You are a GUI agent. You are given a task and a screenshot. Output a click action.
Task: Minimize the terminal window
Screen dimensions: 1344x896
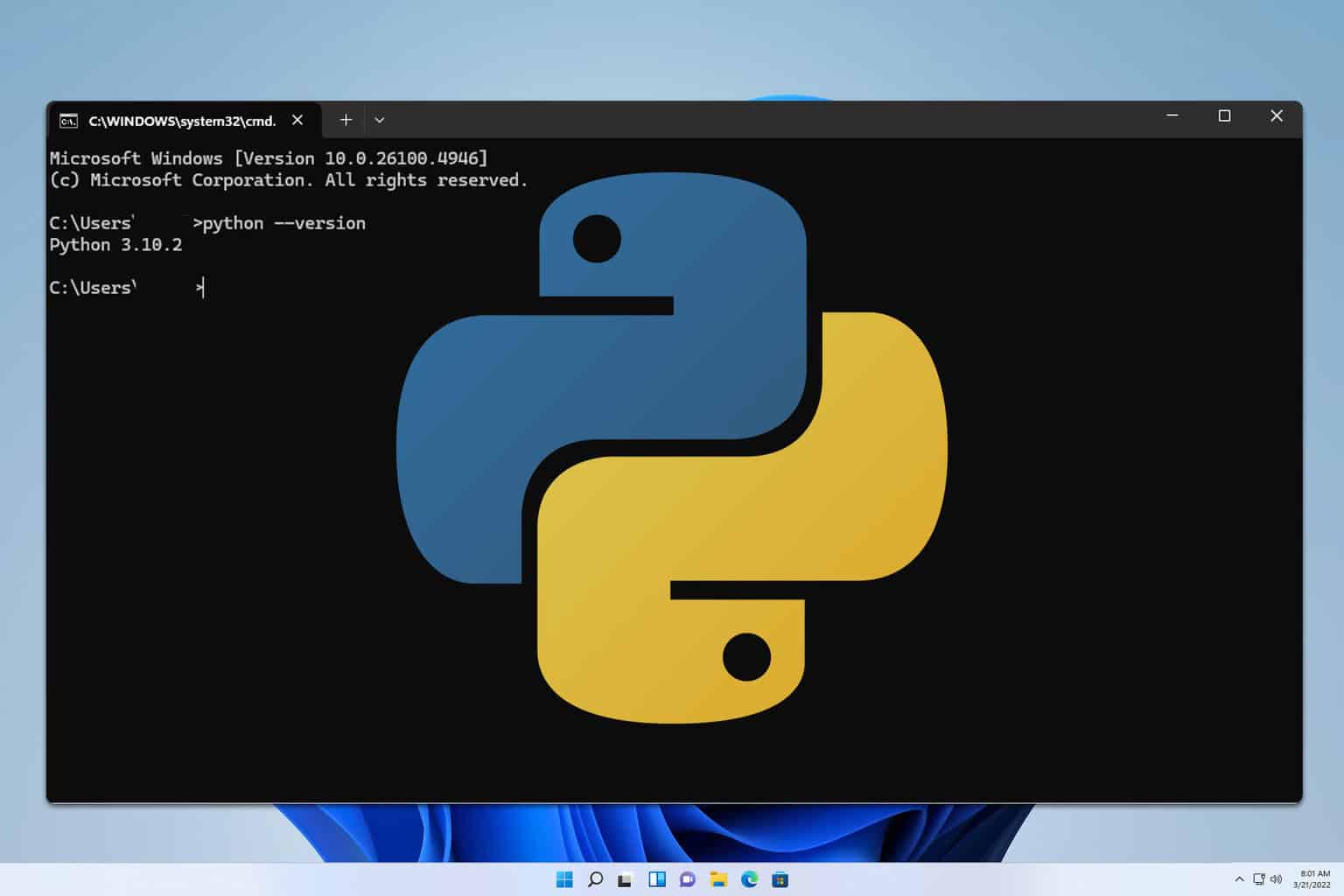point(1172,116)
